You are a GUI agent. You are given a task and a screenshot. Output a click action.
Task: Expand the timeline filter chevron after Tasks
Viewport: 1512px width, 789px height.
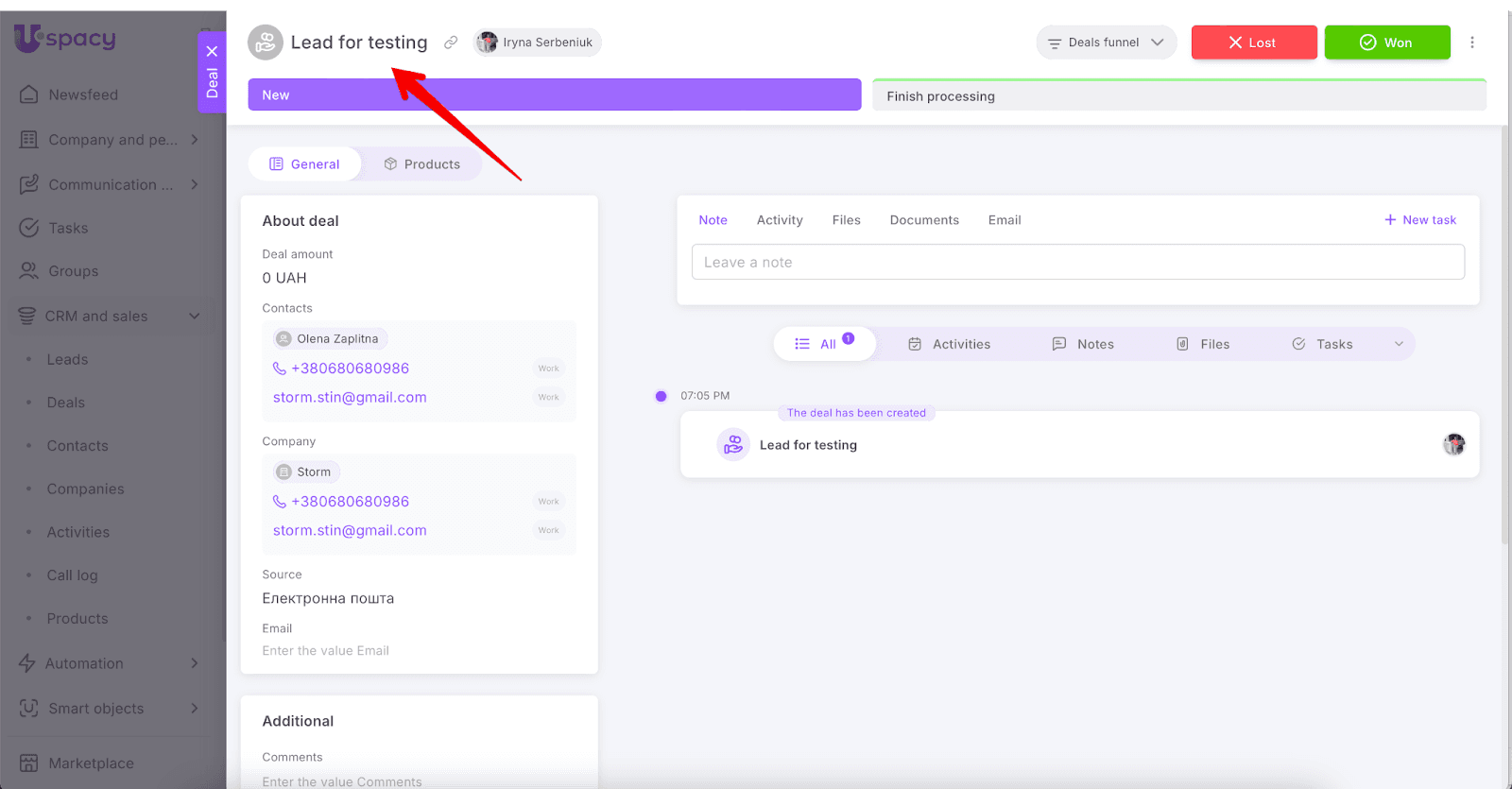pyautogui.click(x=1399, y=344)
